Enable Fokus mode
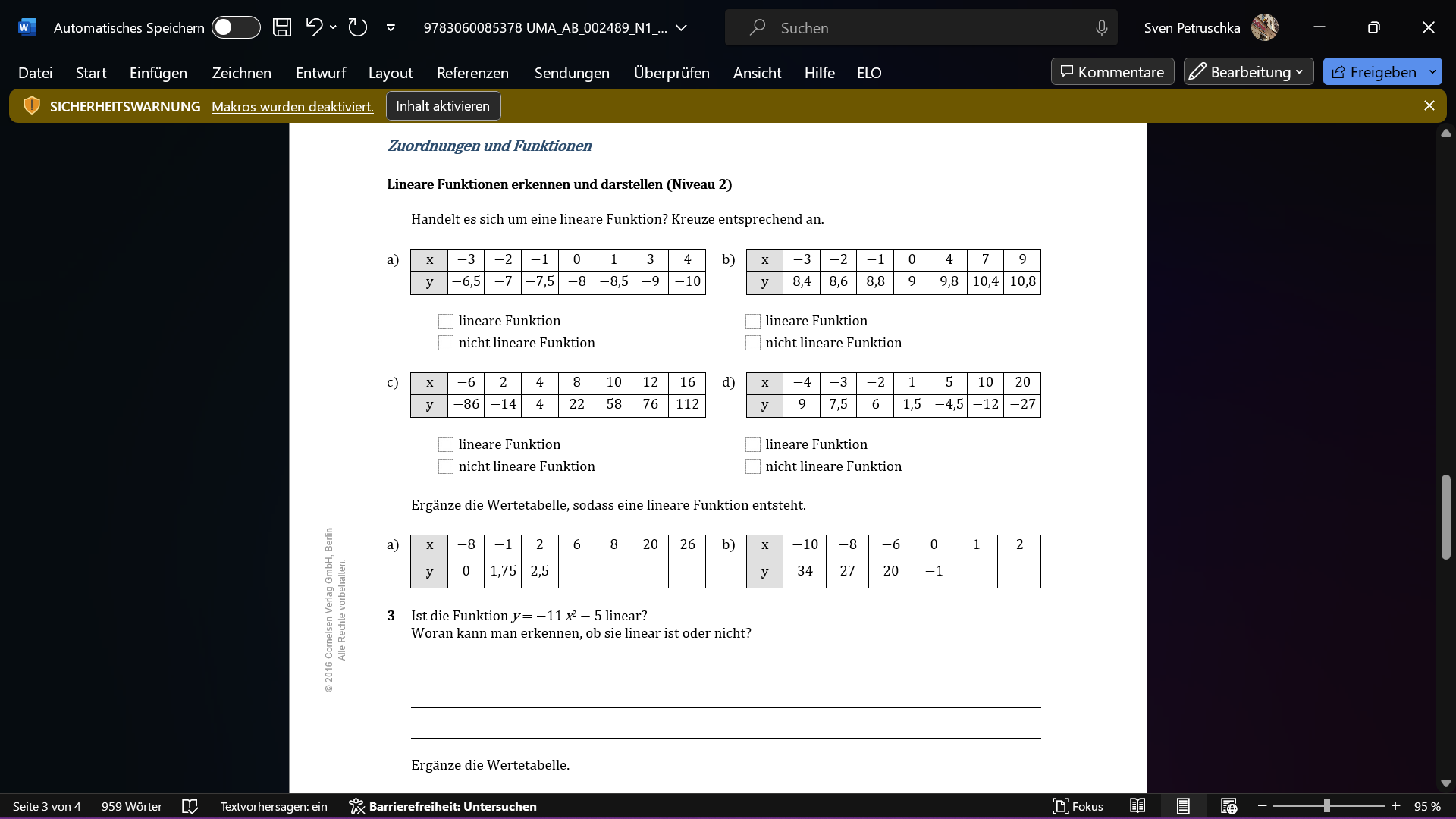The height and width of the screenshot is (819, 1456). [x=1078, y=806]
